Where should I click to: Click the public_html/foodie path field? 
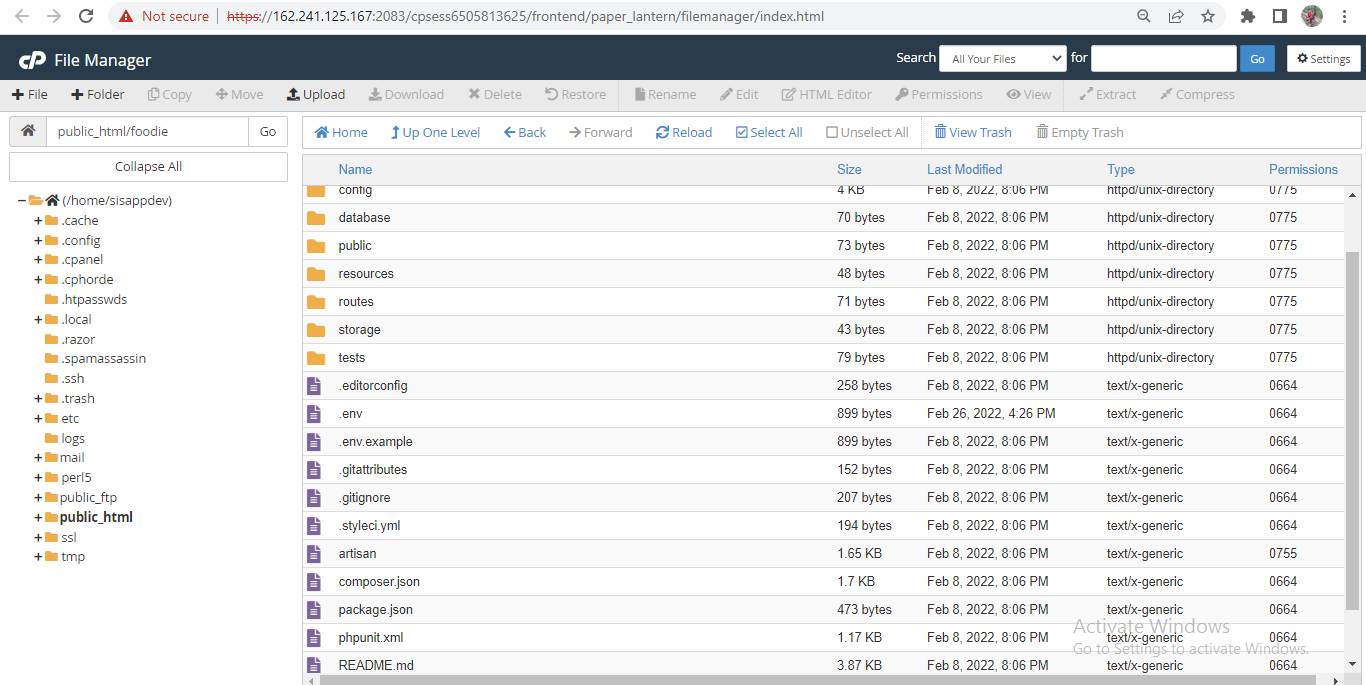coord(147,131)
